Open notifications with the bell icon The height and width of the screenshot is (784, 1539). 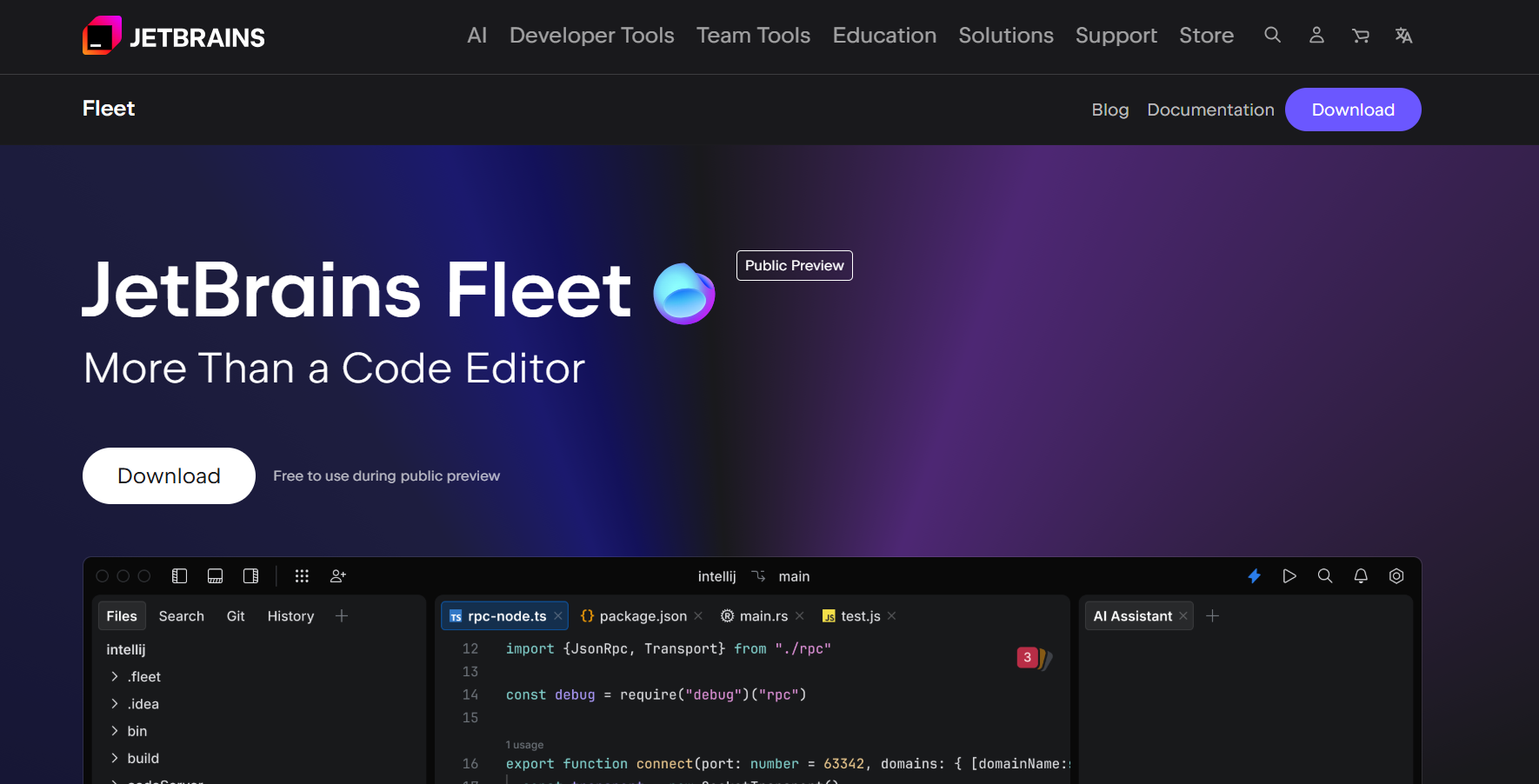coord(1361,575)
